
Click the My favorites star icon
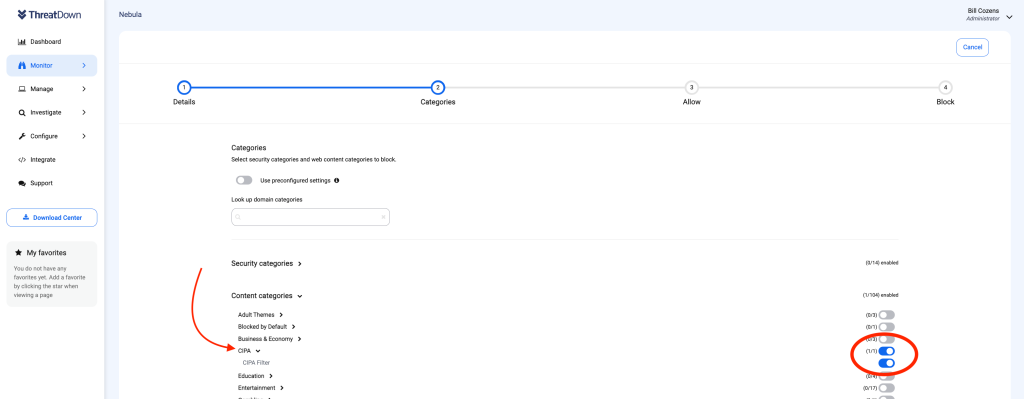pos(18,252)
